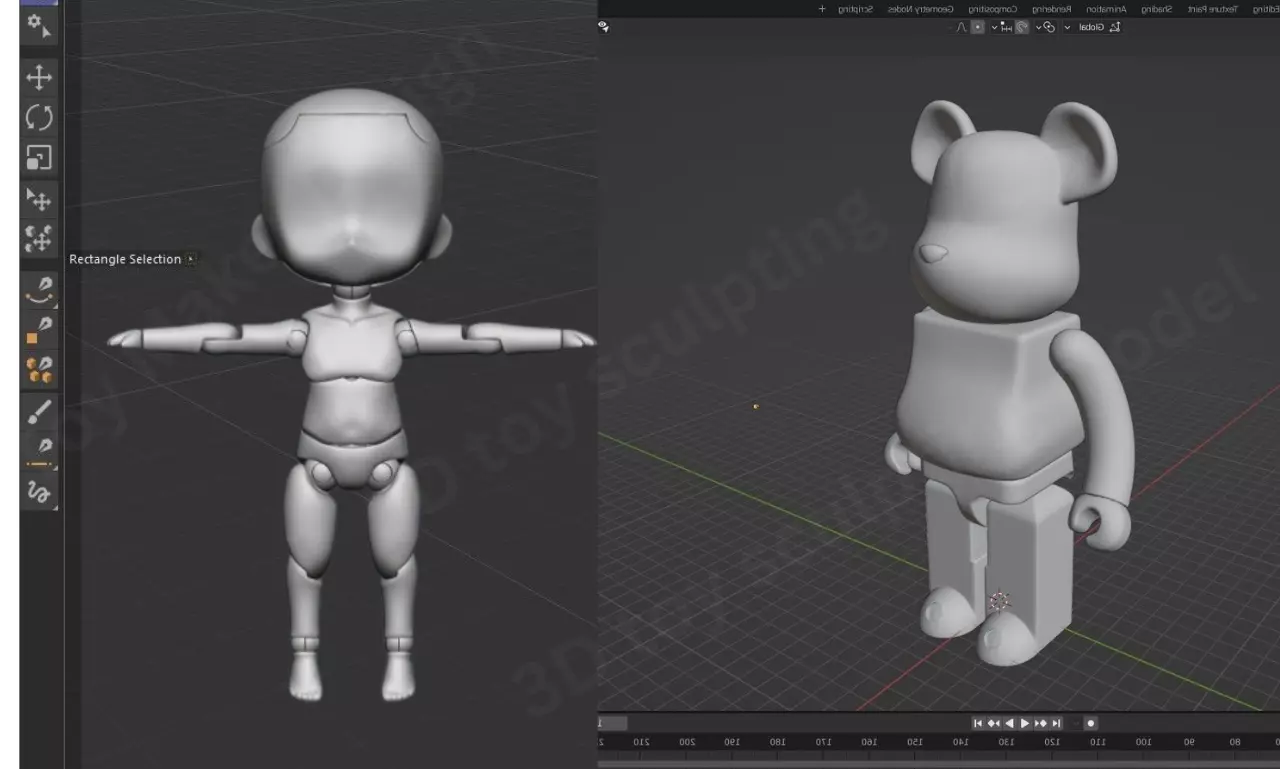
Task: Click the Rectangle Selection label
Action: (125, 259)
